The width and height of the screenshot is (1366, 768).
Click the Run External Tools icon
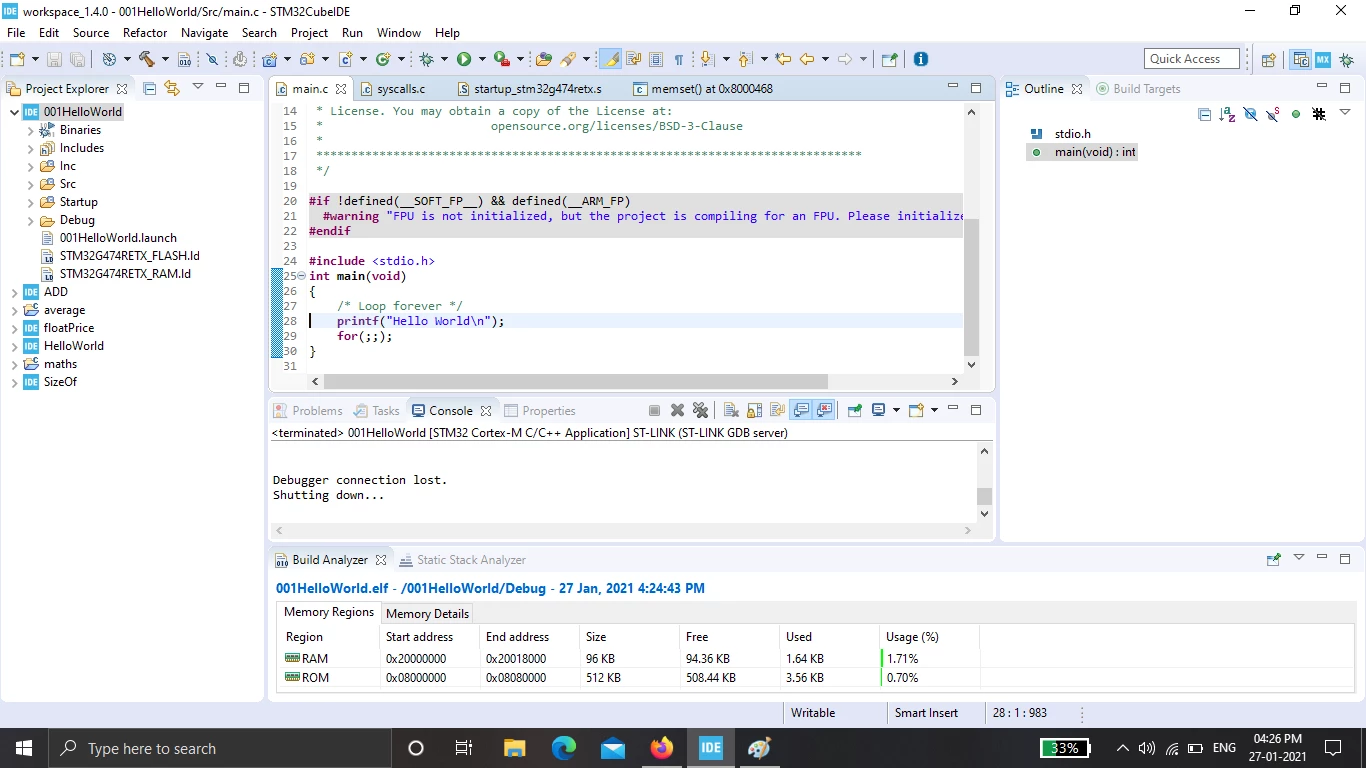point(502,59)
